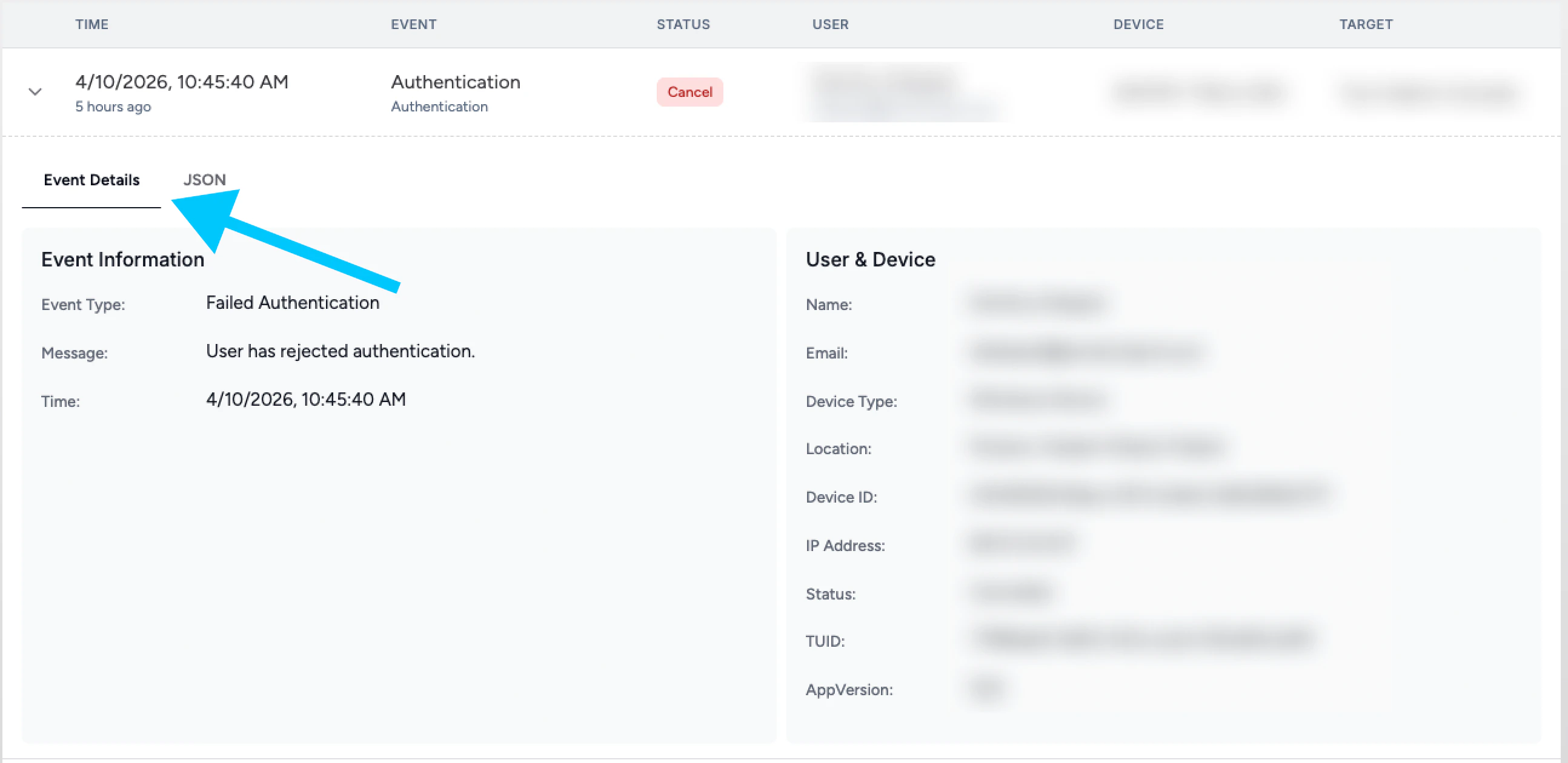The height and width of the screenshot is (763, 1568).
Task: Switch to the JSON tab
Action: pos(205,180)
